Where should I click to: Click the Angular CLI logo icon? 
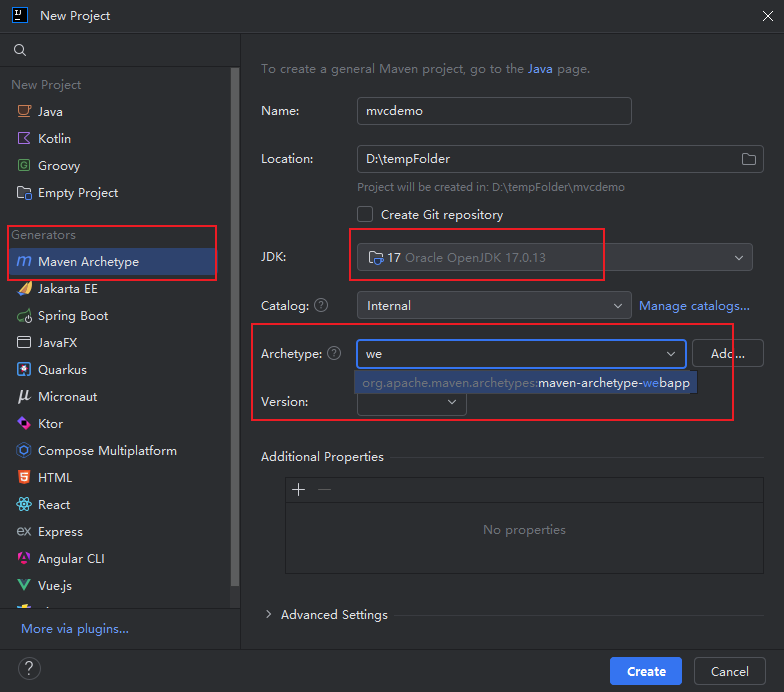coord(24,558)
